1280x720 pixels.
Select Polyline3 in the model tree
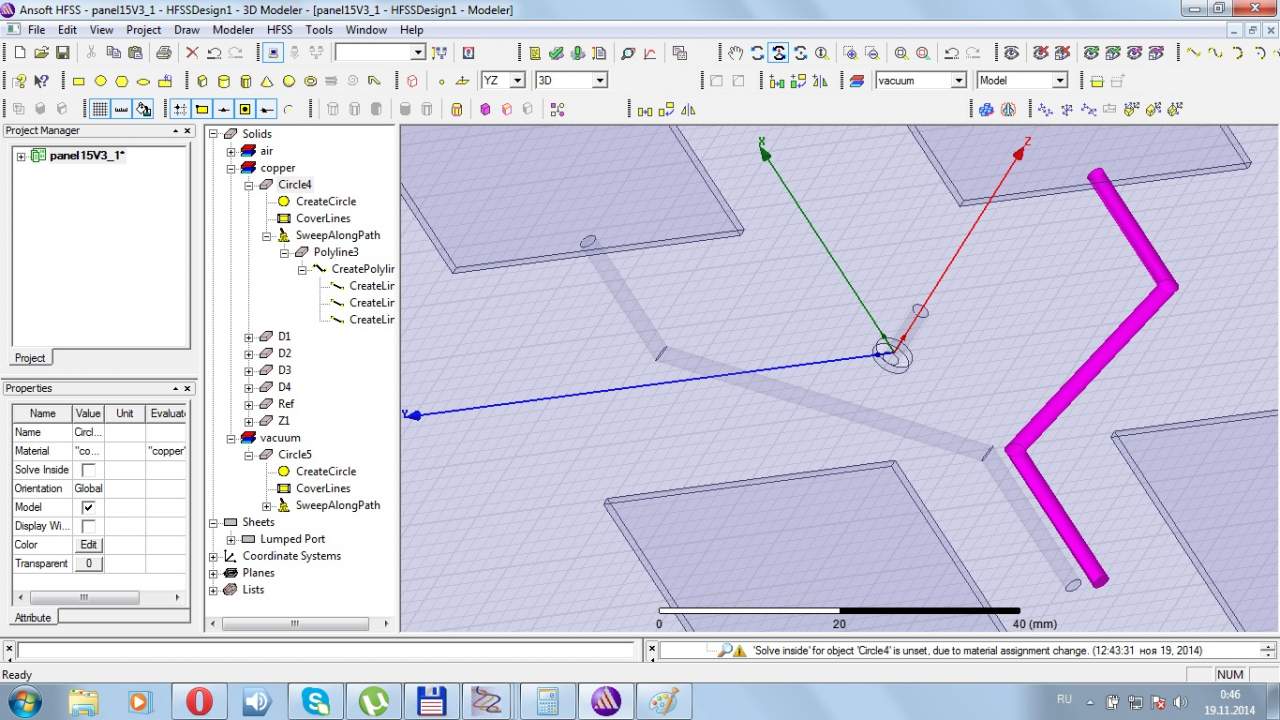(x=335, y=252)
